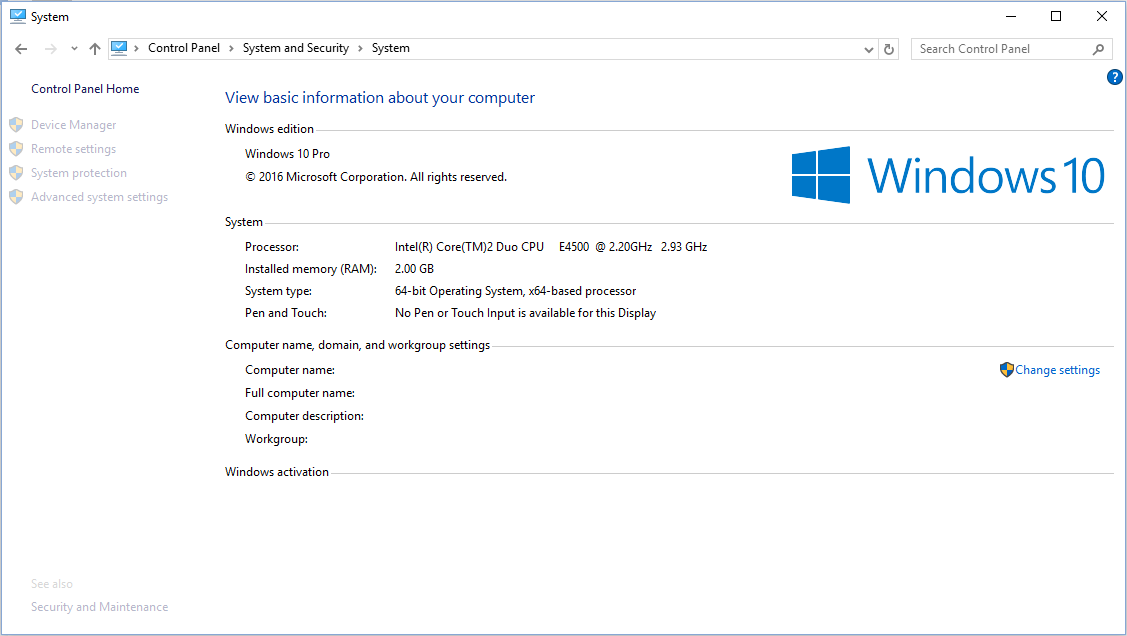Open Security and Maintenance

[99, 607]
